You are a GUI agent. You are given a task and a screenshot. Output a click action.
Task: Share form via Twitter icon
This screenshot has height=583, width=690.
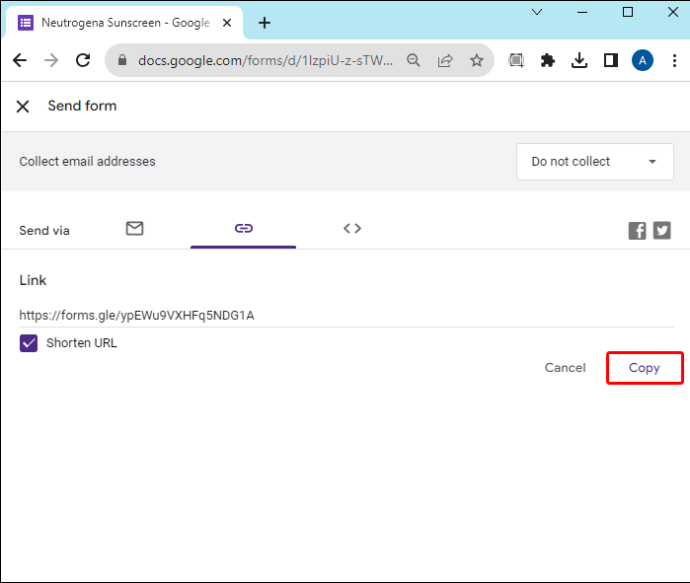pyautogui.click(x=662, y=231)
